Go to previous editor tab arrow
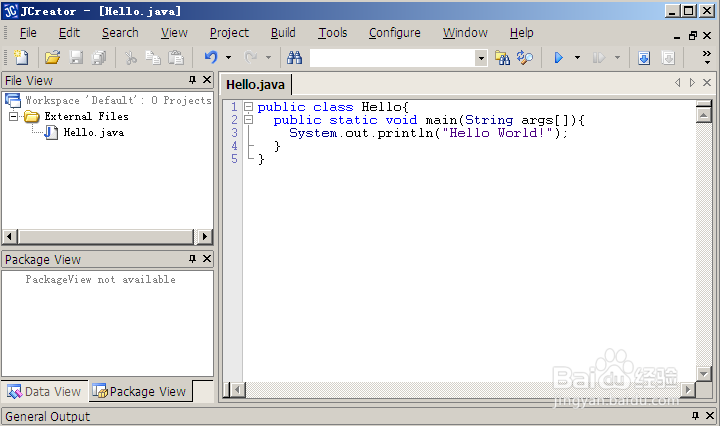 point(677,83)
